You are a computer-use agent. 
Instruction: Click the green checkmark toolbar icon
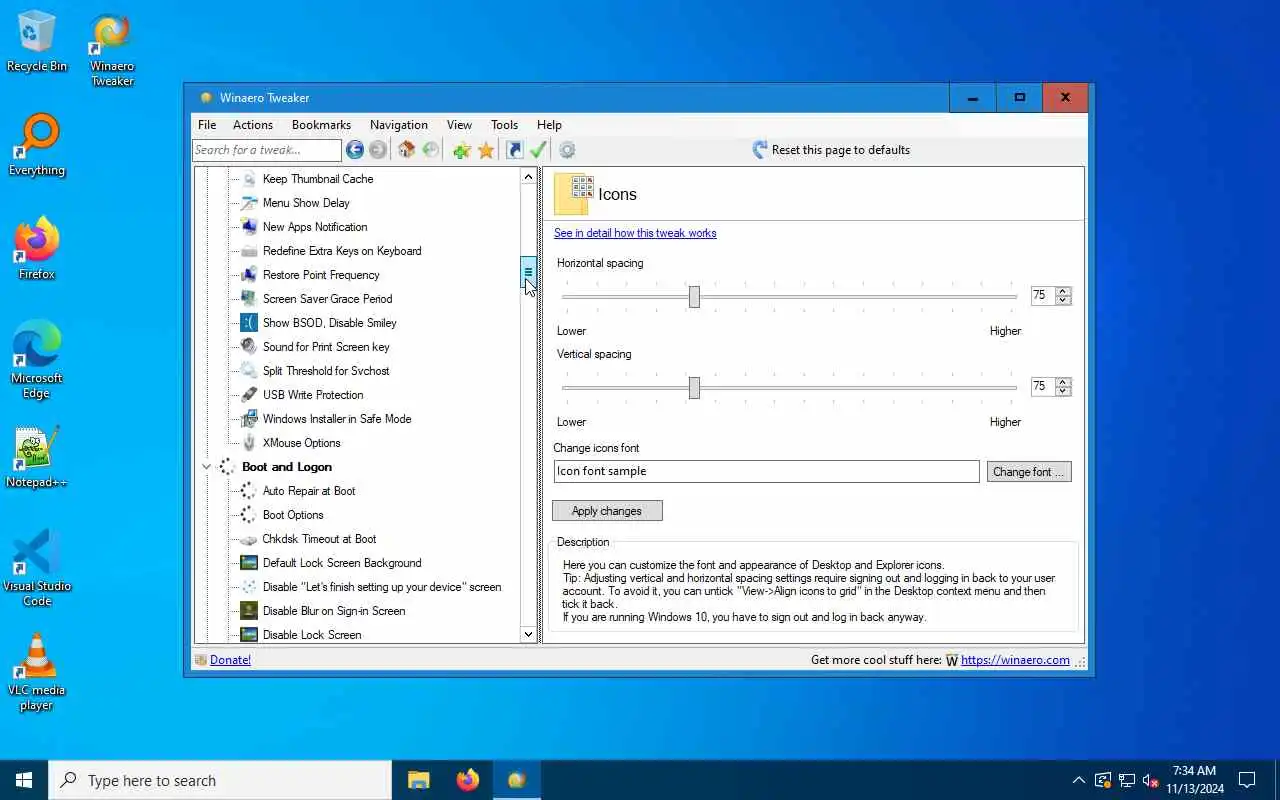click(538, 150)
